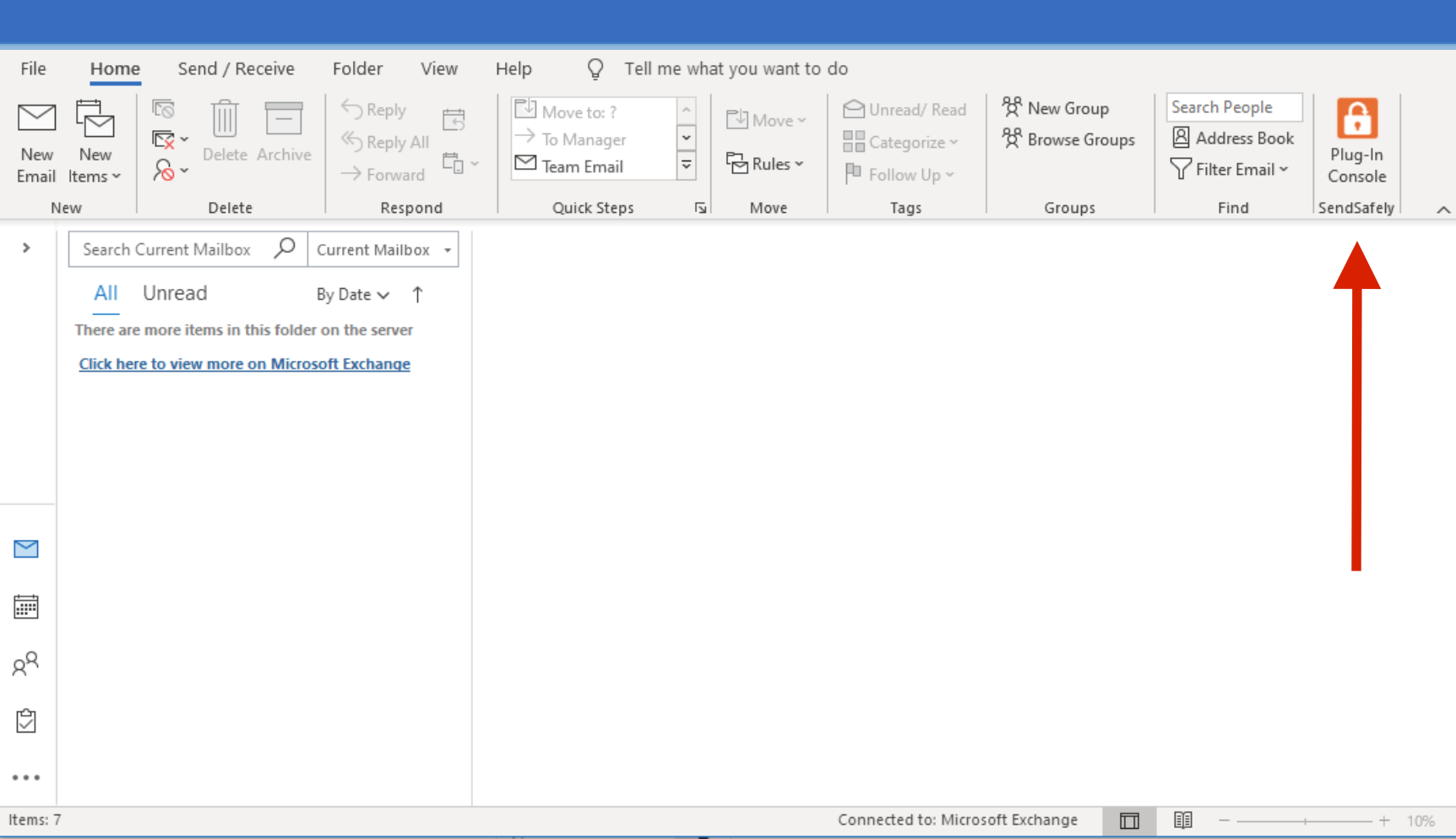Click the search magnifier icon
Image resolution: width=1456 pixels, height=839 pixels.
click(x=285, y=248)
